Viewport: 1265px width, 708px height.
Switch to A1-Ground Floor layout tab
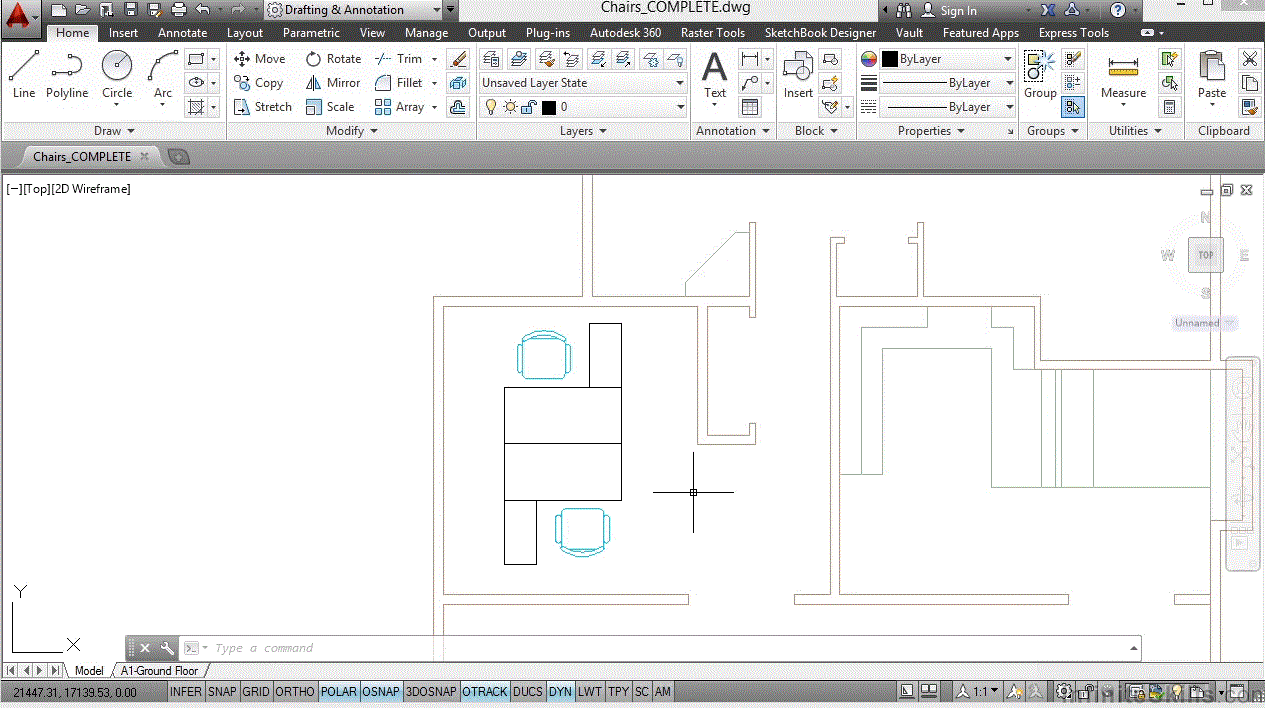click(160, 671)
